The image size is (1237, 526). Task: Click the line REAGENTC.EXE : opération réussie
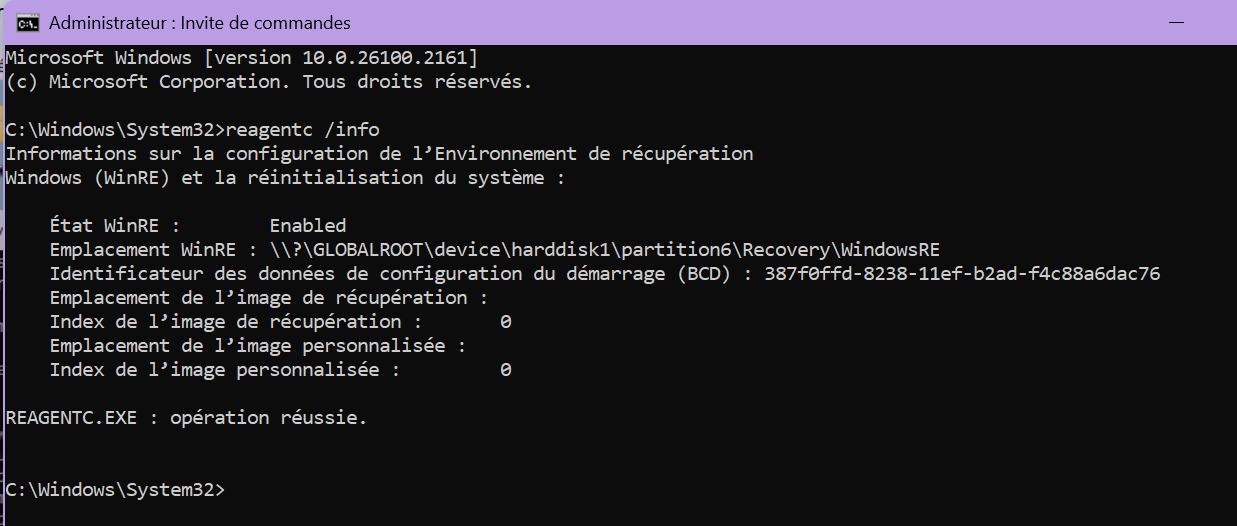pyautogui.click(x=186, y=418)
